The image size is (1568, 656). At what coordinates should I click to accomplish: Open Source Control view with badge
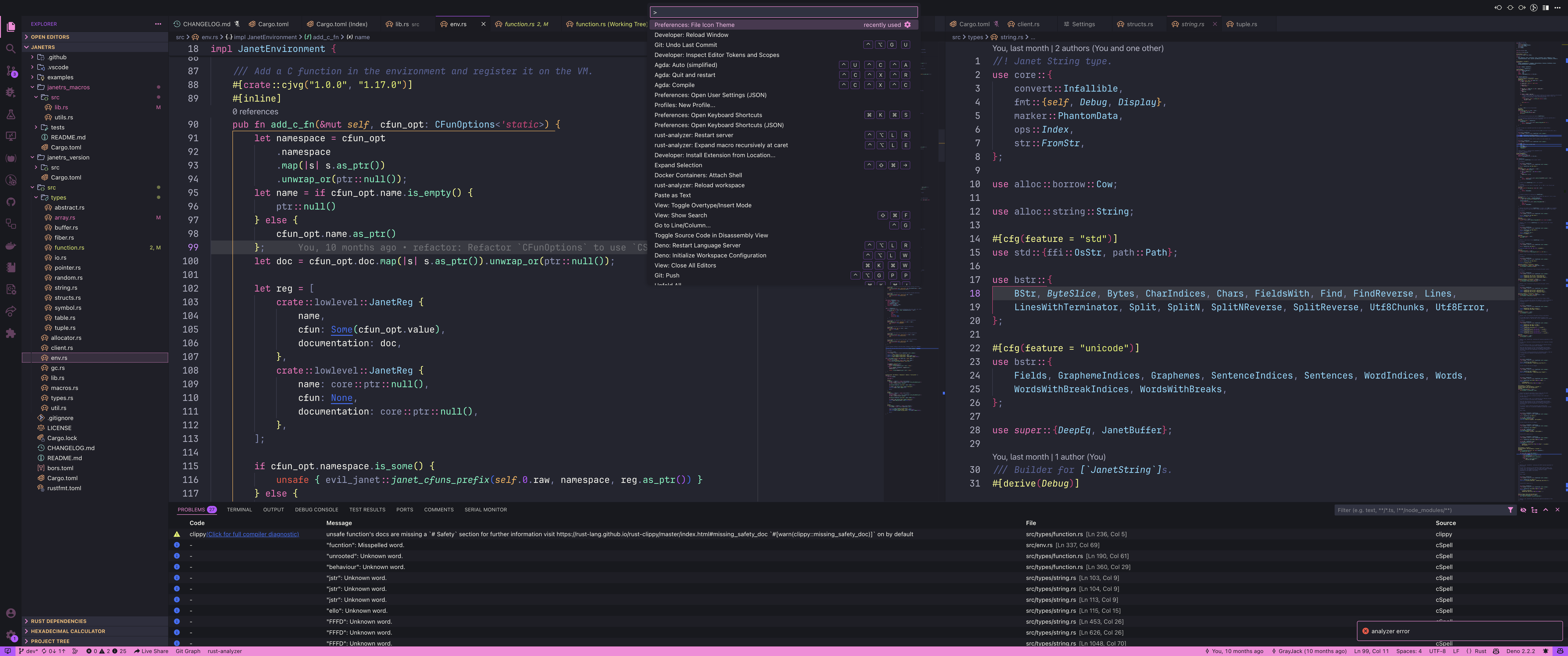tap(10, 71)
